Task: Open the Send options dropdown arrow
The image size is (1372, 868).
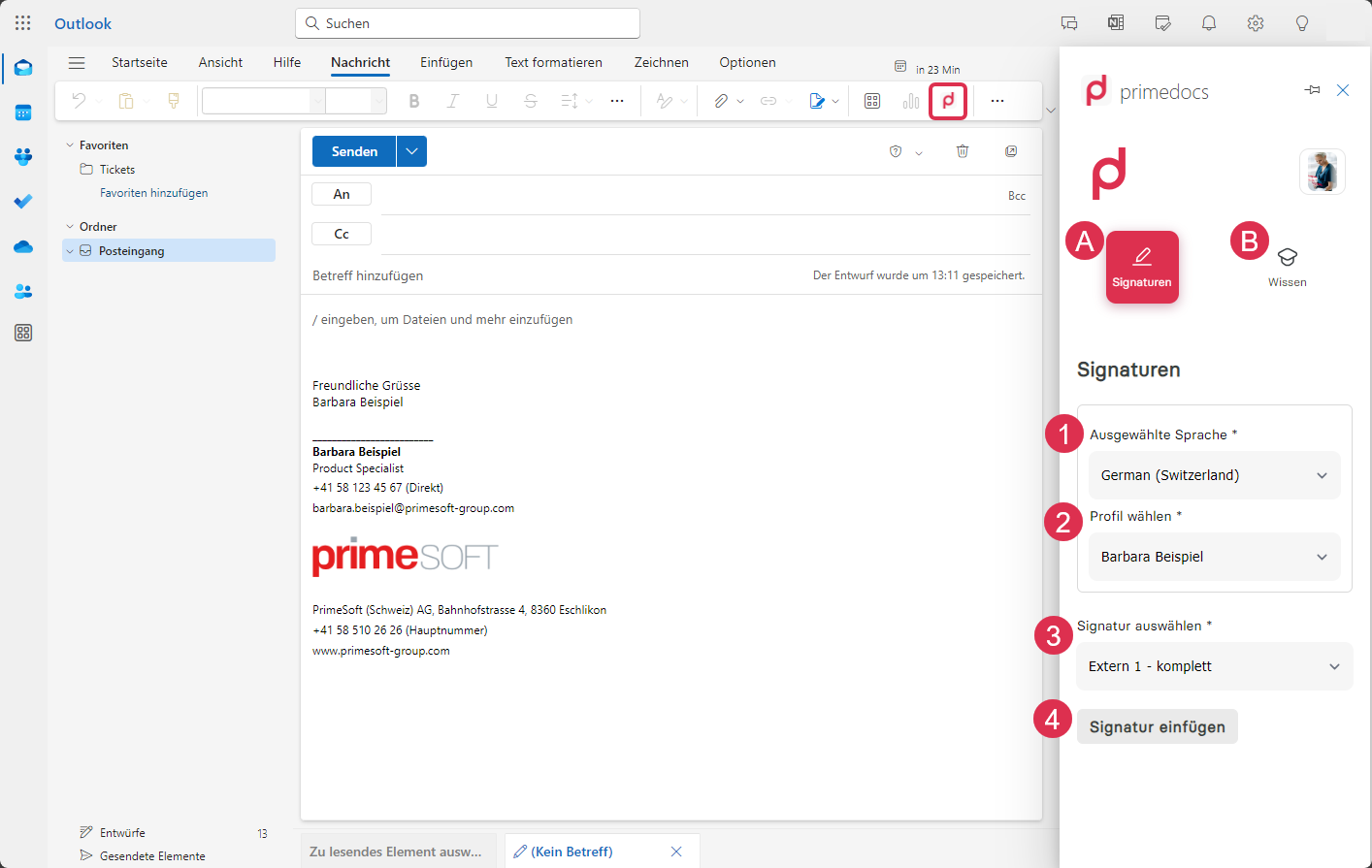Action: [x=411, y=151]
